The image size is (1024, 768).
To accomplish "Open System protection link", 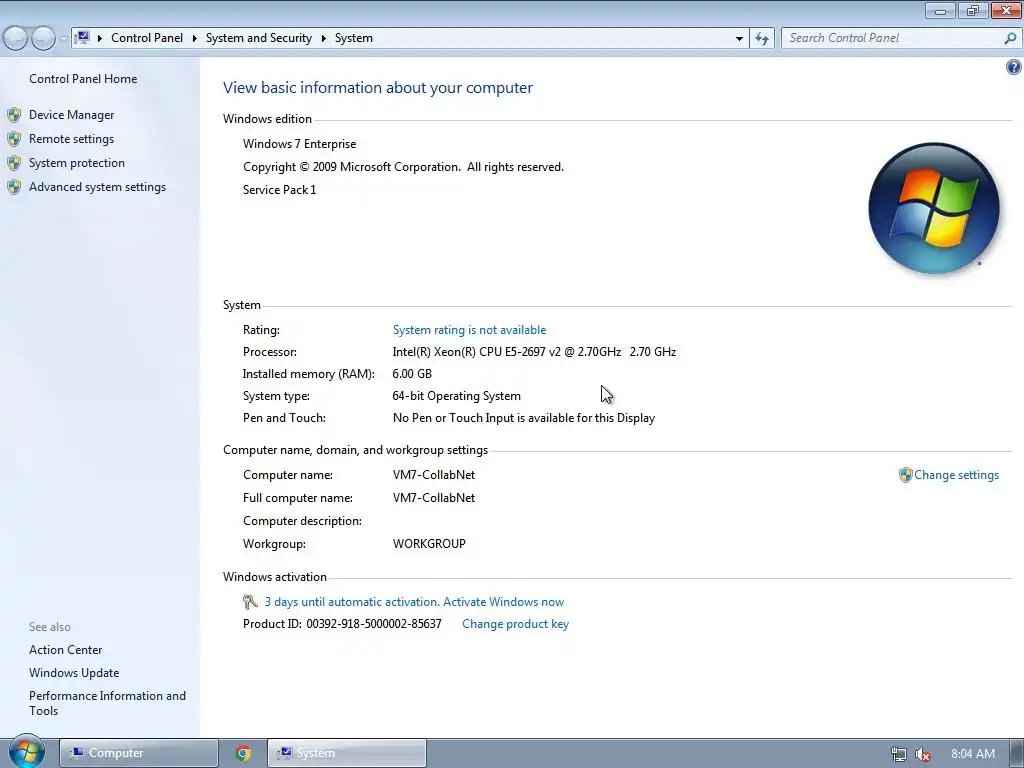I will 76,163.
